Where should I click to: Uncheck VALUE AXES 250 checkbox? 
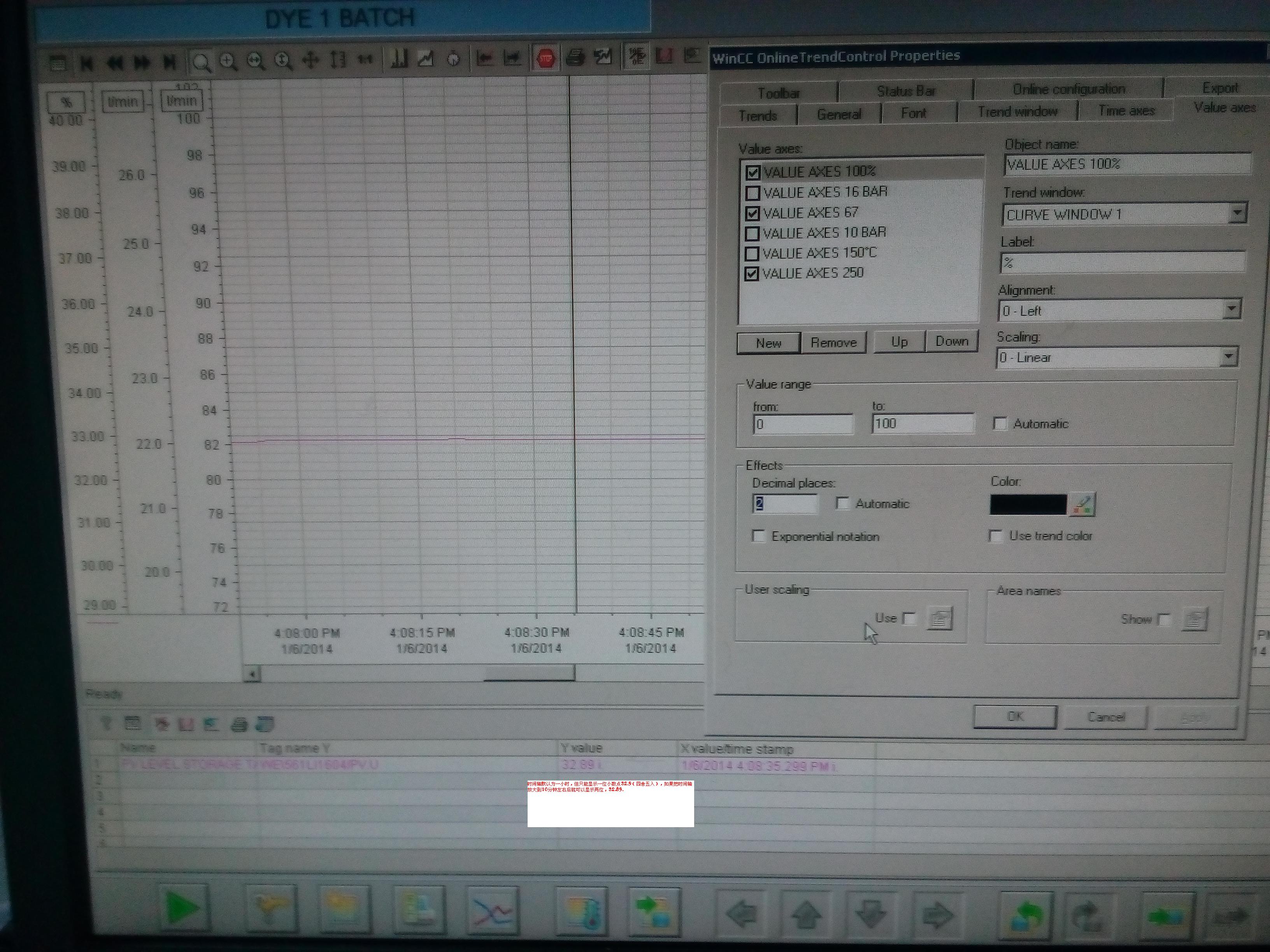click(752, 274)
